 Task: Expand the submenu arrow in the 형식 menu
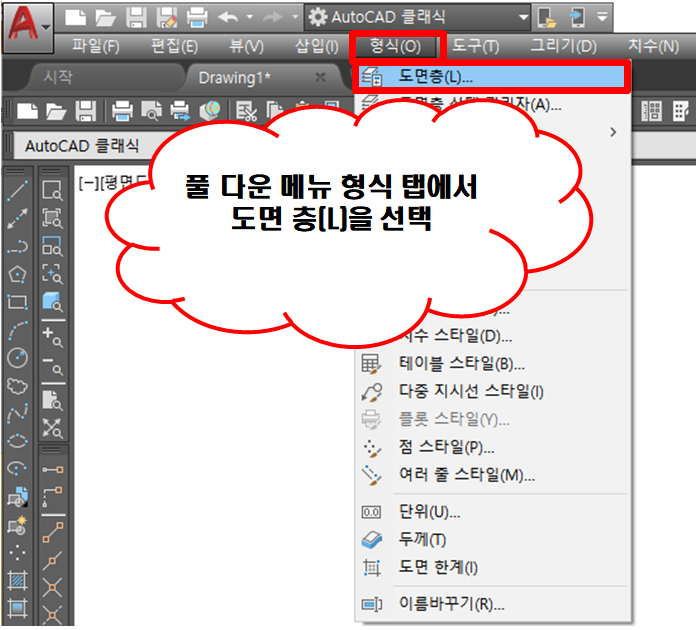pyautogui.click(x=613, y=132)
